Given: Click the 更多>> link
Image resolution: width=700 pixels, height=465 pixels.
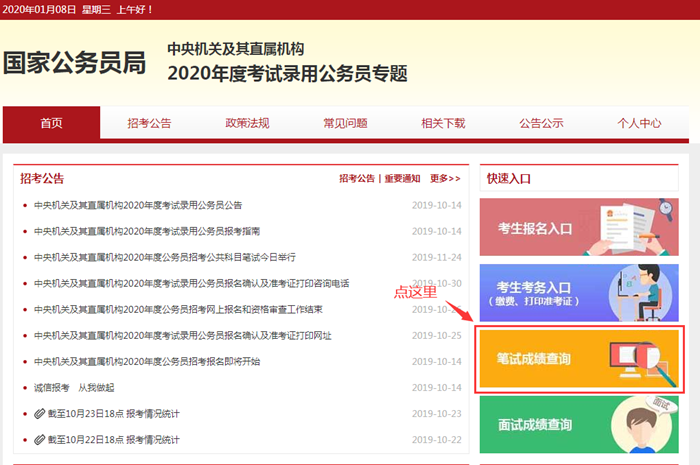Looking at the screenshot, I should pyautogui.click(x=445, y=179).
